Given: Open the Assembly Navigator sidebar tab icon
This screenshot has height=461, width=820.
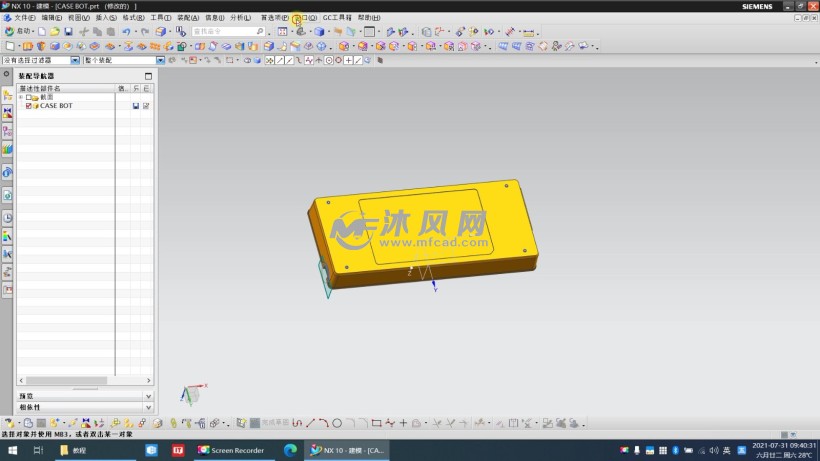Looking at the screenshot, I should point(7,95).
